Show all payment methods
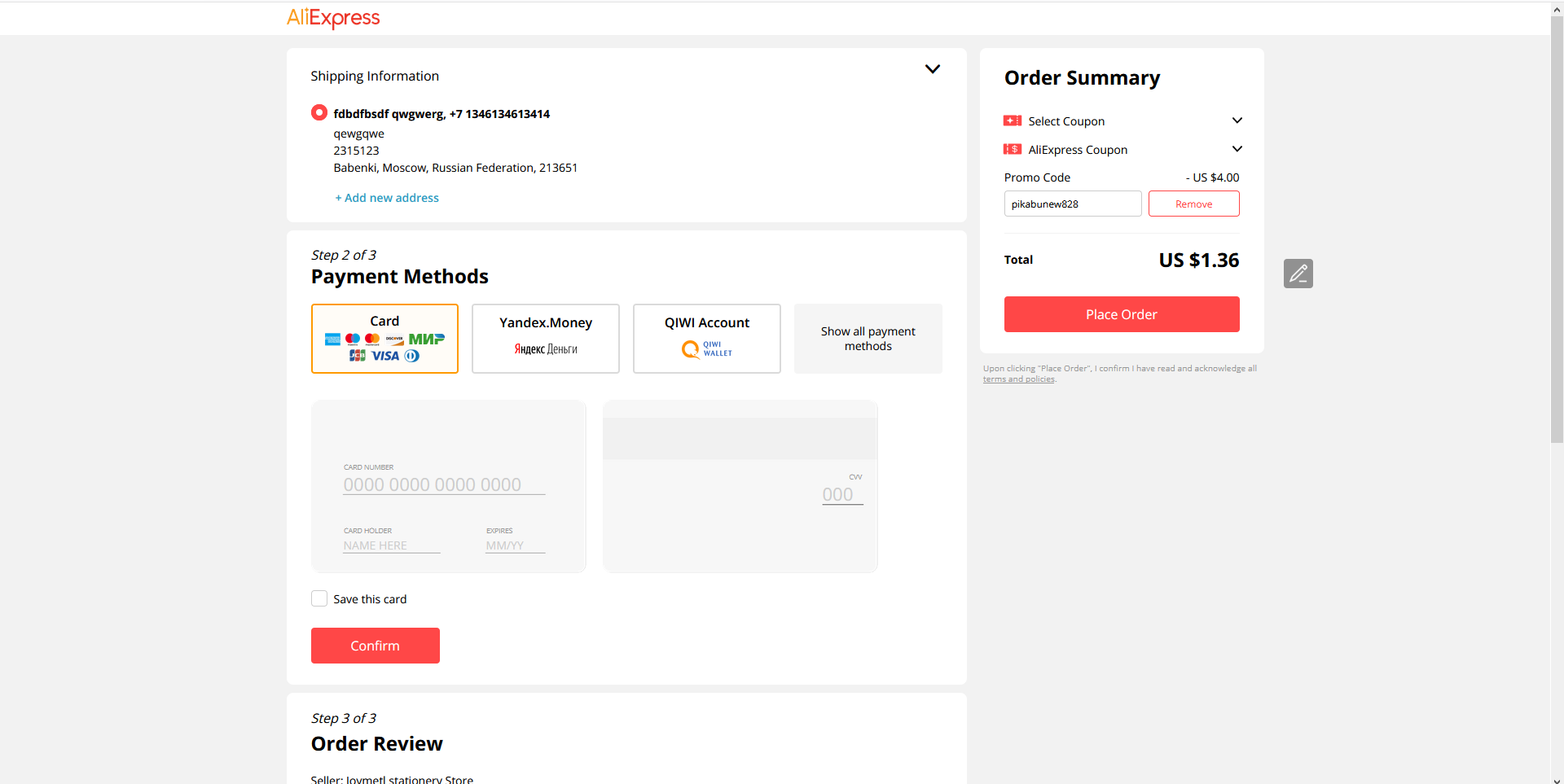The height and width of the screenshot is (784, 1564). click(x=868, y=339)
